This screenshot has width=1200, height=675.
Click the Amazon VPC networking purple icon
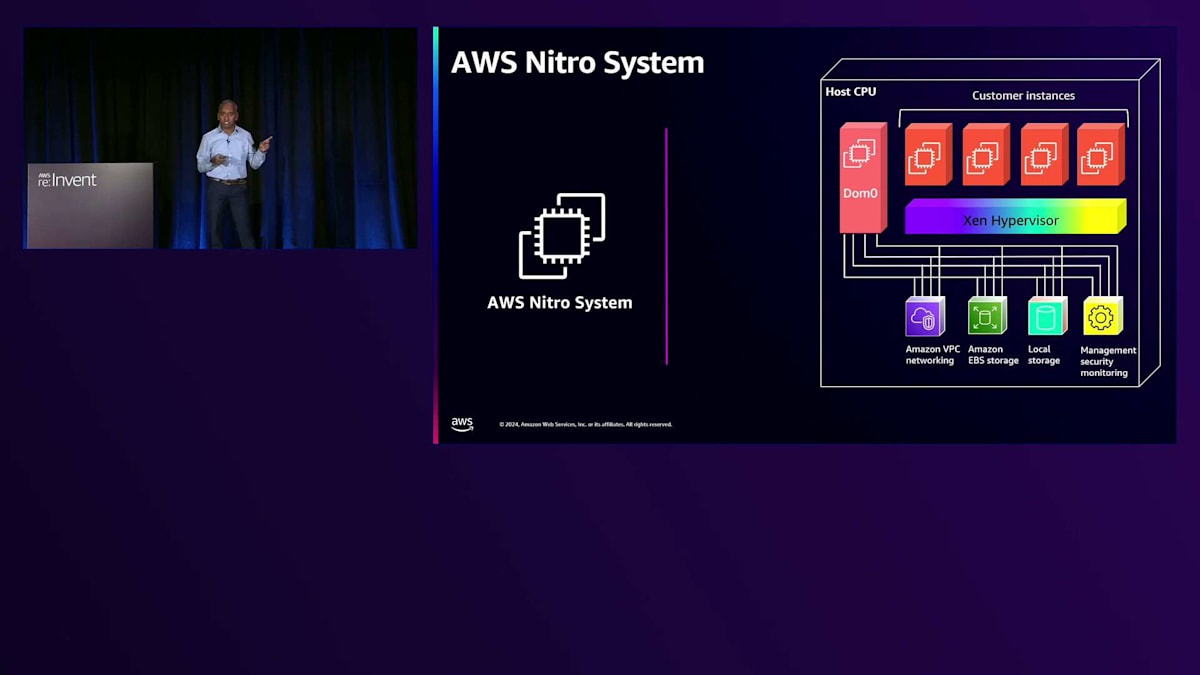tap(924, 317)
